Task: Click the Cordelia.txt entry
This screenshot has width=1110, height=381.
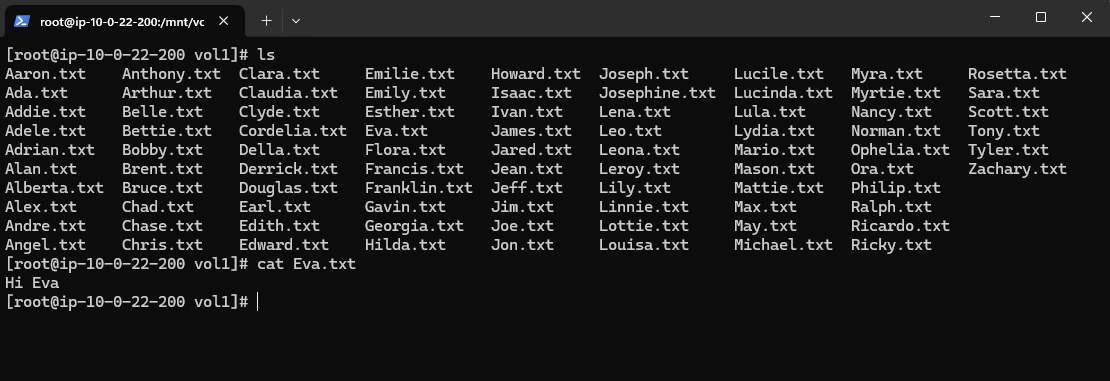Action: tap(292, 131)
